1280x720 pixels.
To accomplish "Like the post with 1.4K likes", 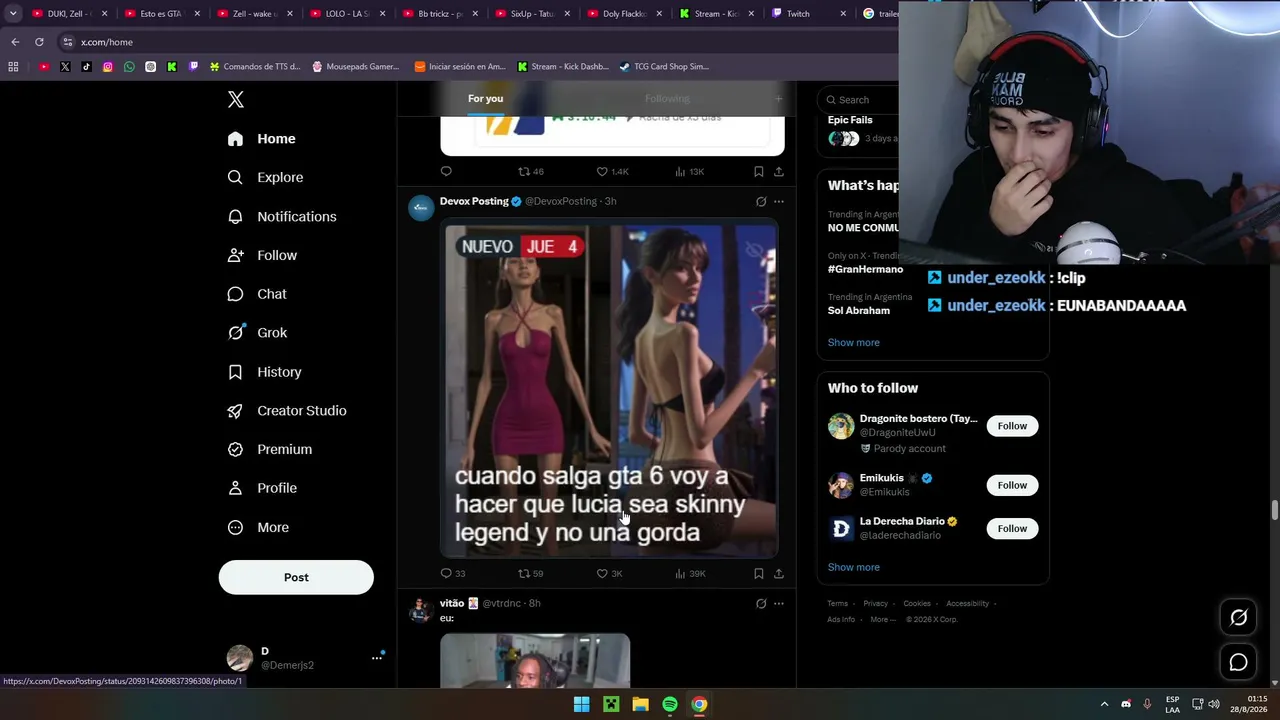I will pyautogui.click(x=612, y=171).
